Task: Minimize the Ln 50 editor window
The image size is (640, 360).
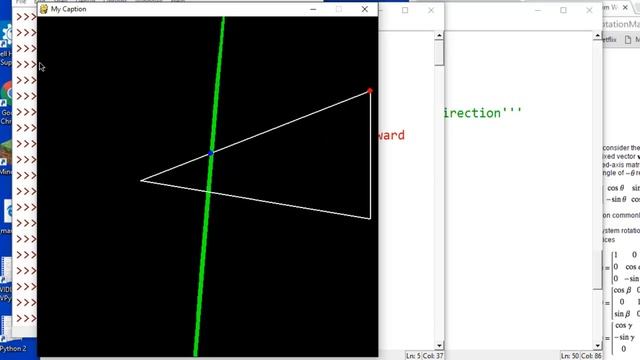Action: coord(538,10)
